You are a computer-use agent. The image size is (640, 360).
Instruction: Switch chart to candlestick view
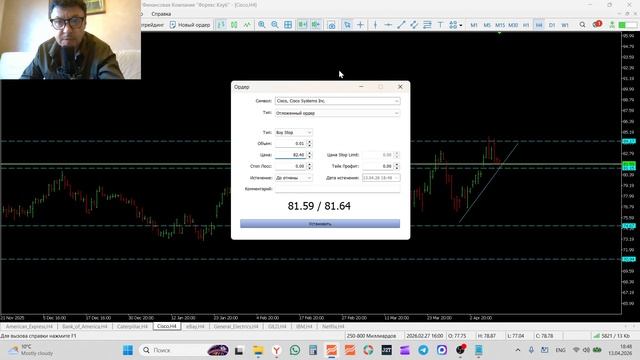(234, 25)
